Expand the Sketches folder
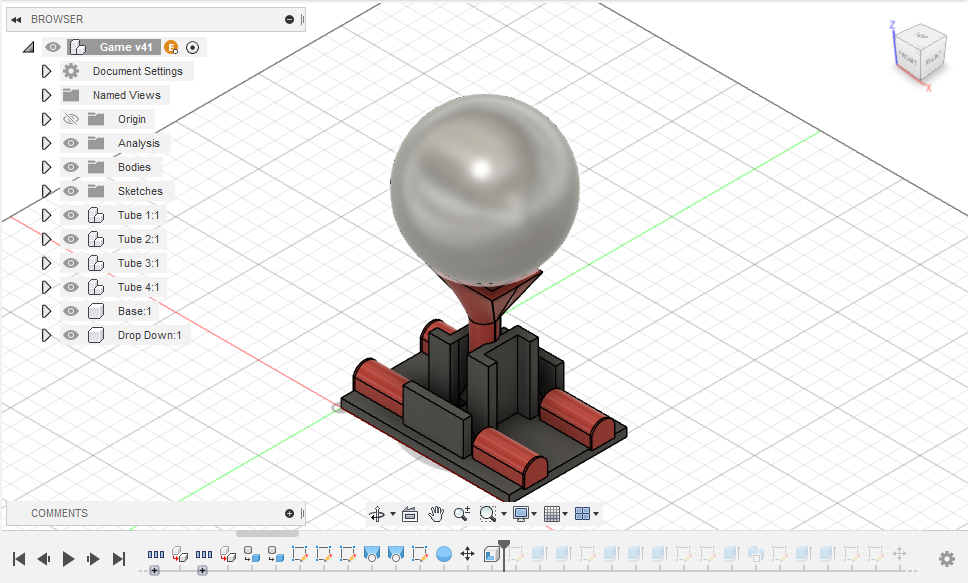968x583 pixels. (45, 190)
